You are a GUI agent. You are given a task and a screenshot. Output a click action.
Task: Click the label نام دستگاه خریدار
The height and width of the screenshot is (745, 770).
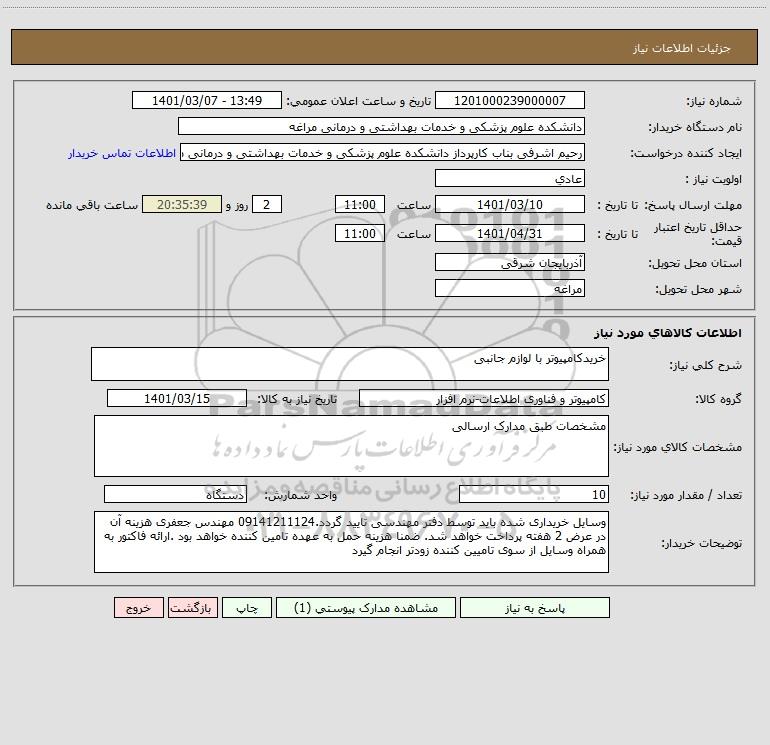pos(695,128)
